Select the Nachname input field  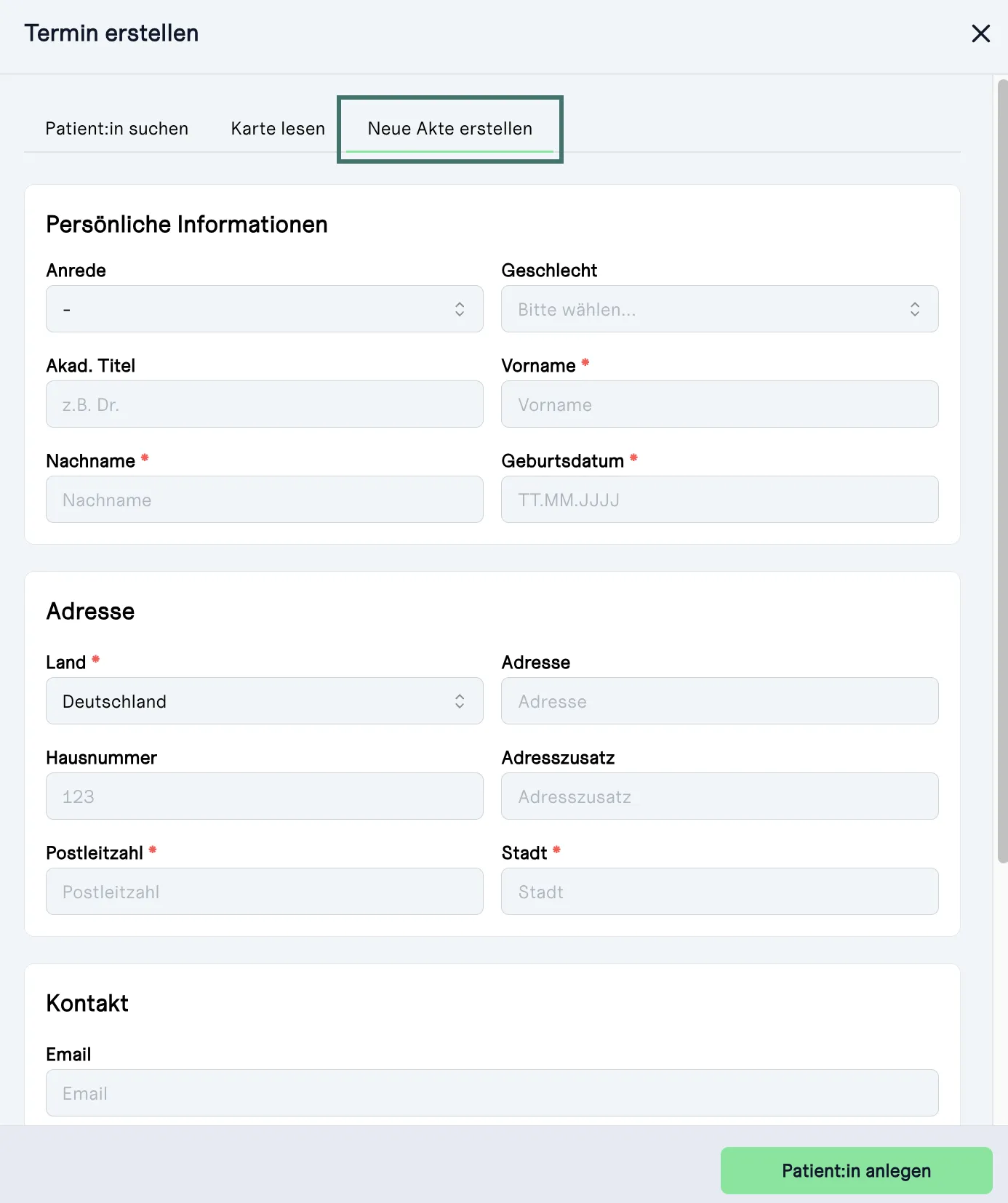pos(265,500)
